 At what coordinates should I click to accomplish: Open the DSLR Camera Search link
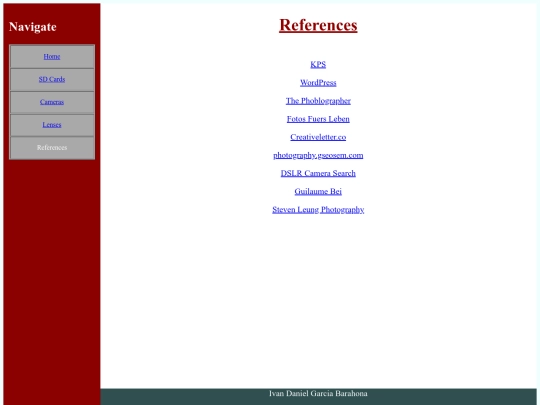point(318,173)
